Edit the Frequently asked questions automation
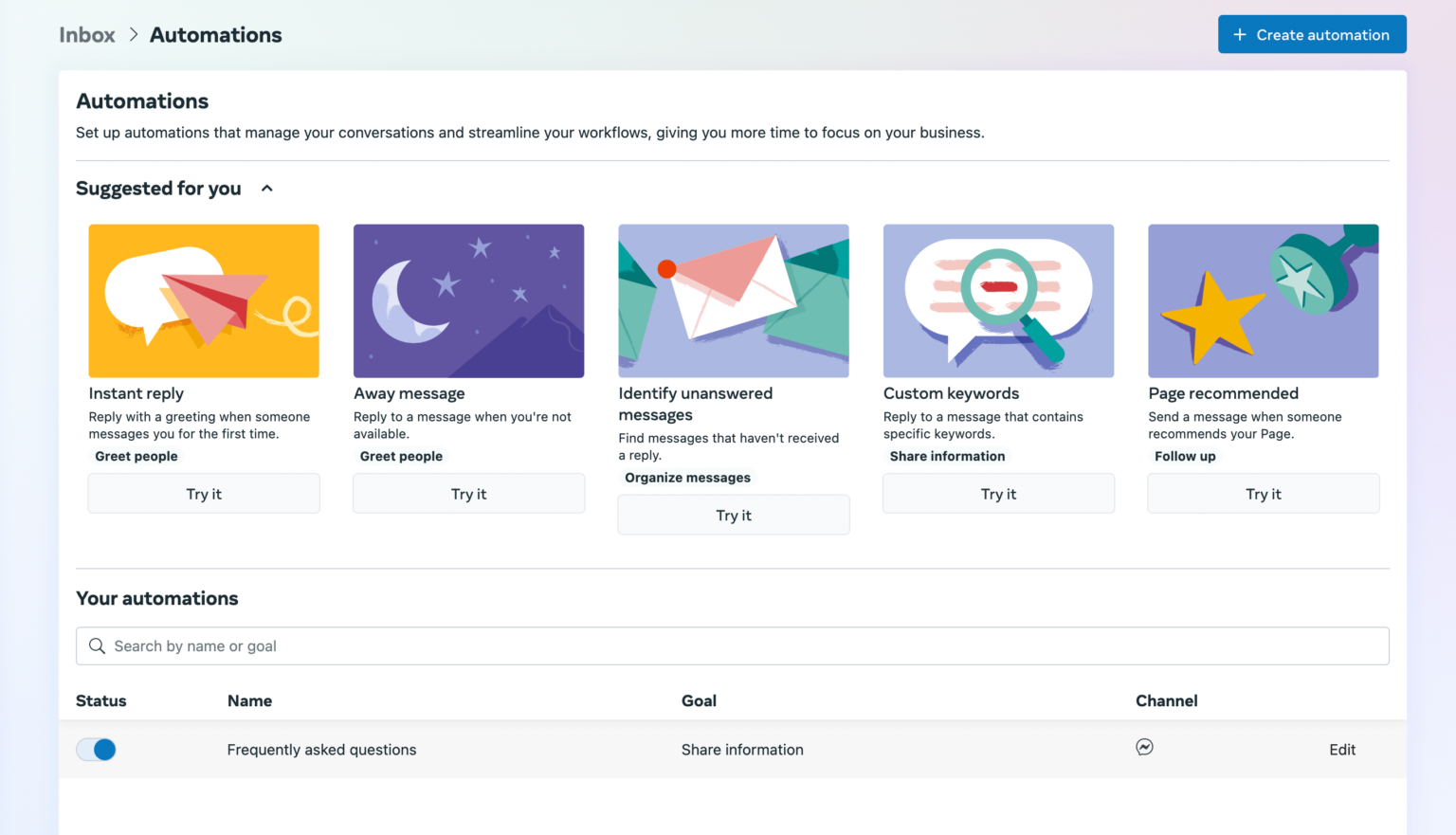The image size is (1456, 835). (x=1342, y=750)
